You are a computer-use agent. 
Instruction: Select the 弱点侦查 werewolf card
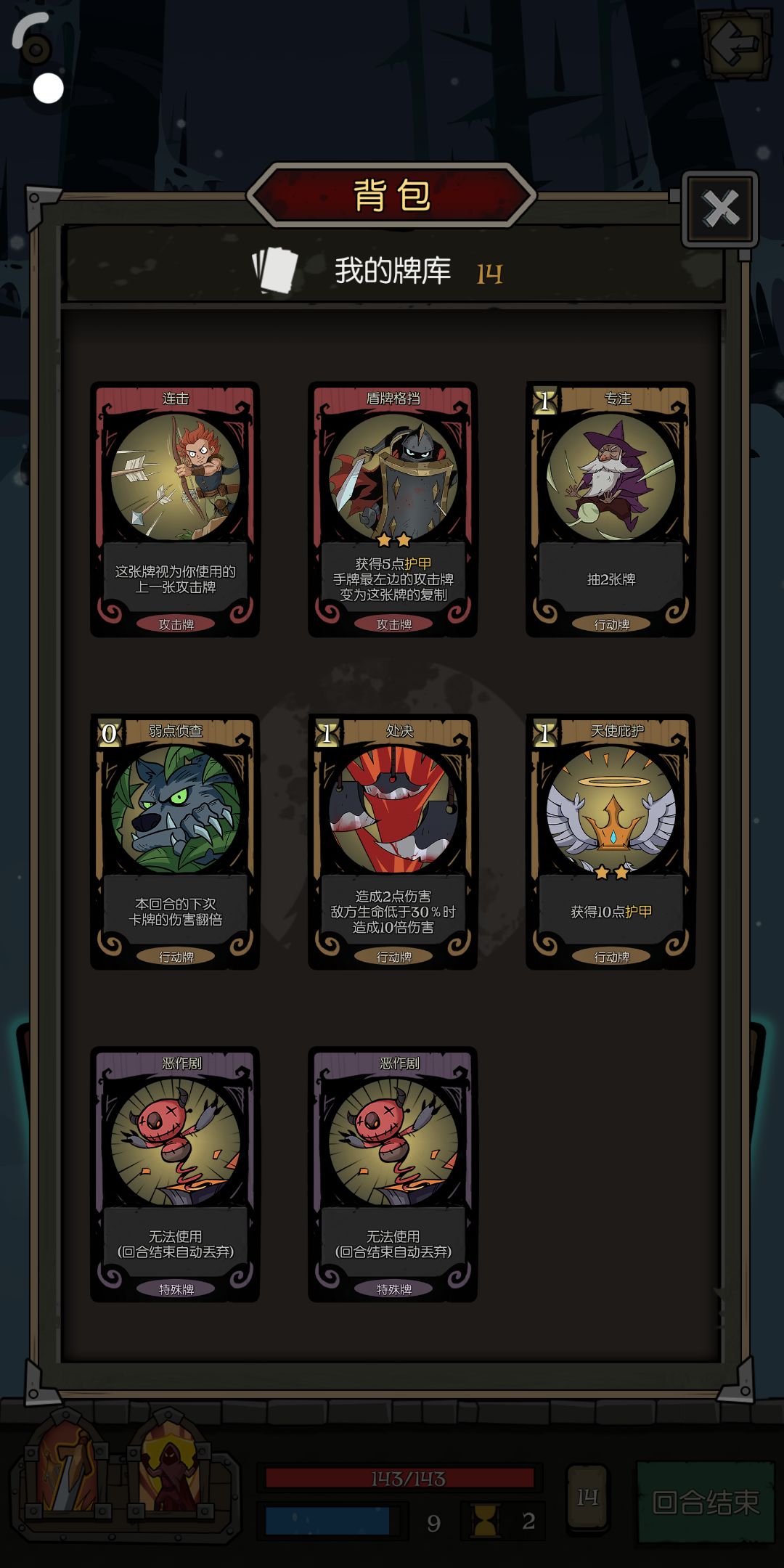[x=175, y=842]
